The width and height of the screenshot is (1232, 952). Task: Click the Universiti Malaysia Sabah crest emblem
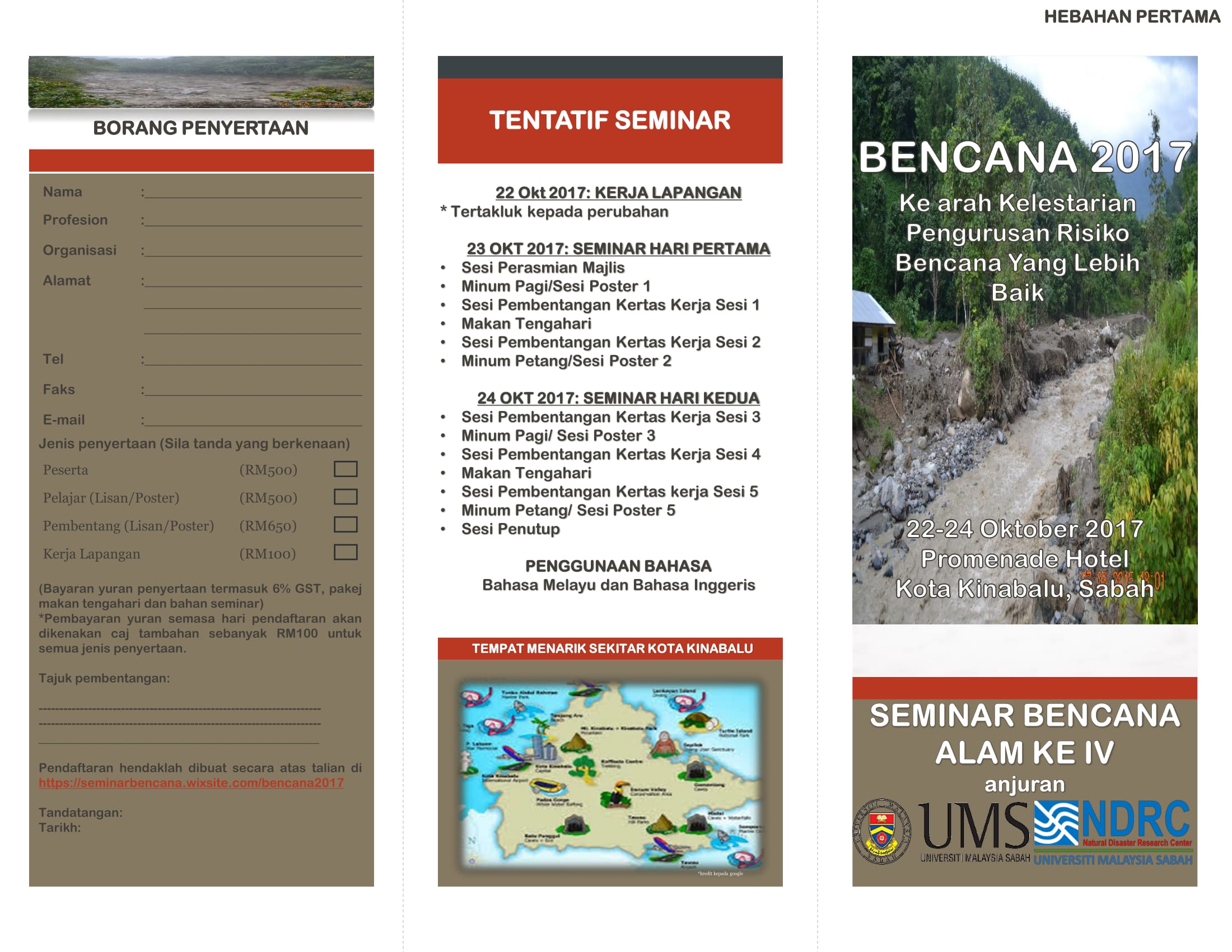881,831
